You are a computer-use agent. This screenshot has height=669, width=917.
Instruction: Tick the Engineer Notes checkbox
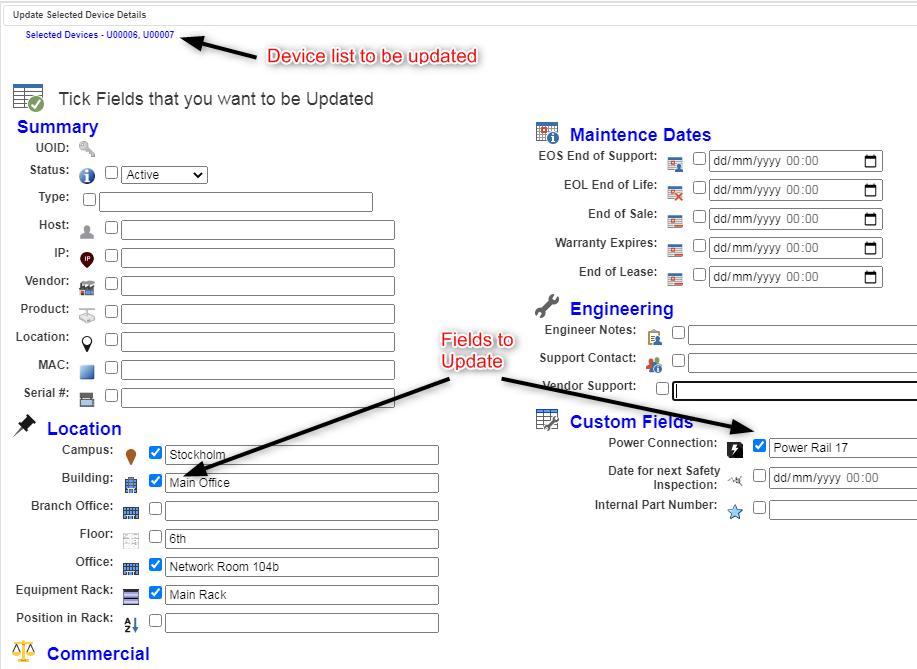click(x=678, y=332)
